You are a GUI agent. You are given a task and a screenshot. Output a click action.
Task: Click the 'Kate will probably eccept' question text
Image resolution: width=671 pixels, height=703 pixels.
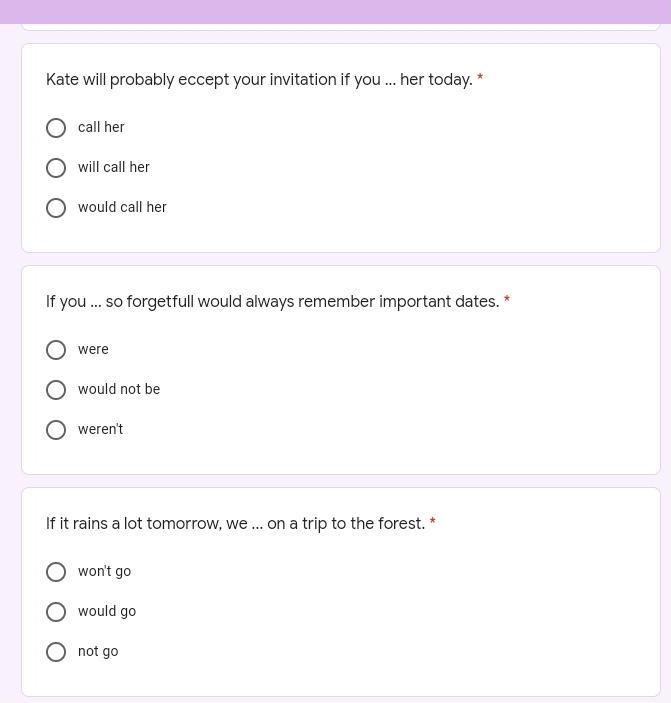[x=259, y=80]
